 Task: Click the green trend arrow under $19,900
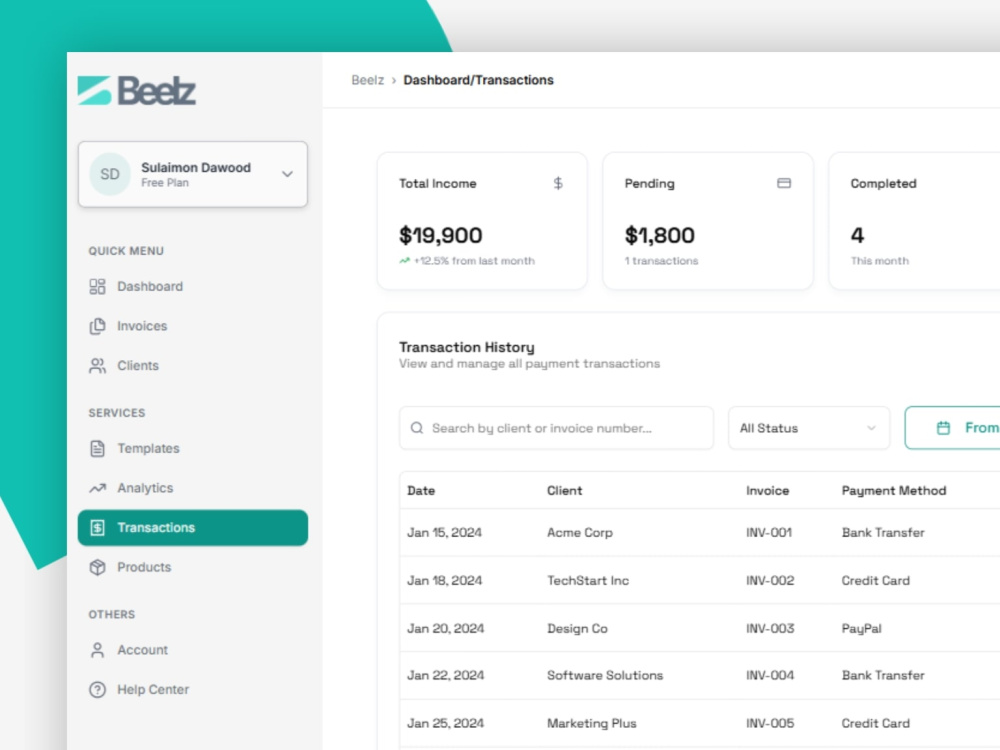(x=404, y=260)
